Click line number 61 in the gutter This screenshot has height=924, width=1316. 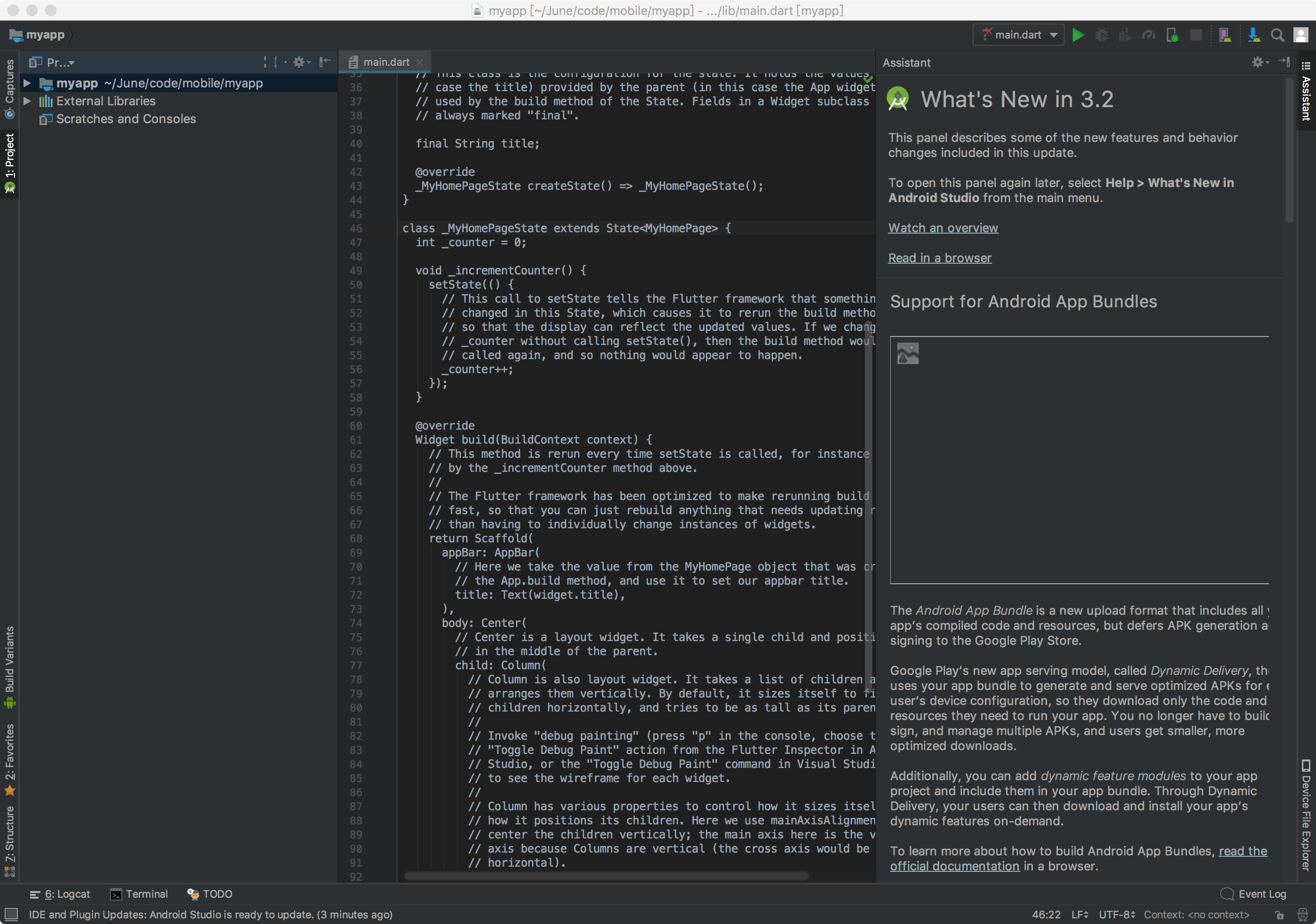356,439
